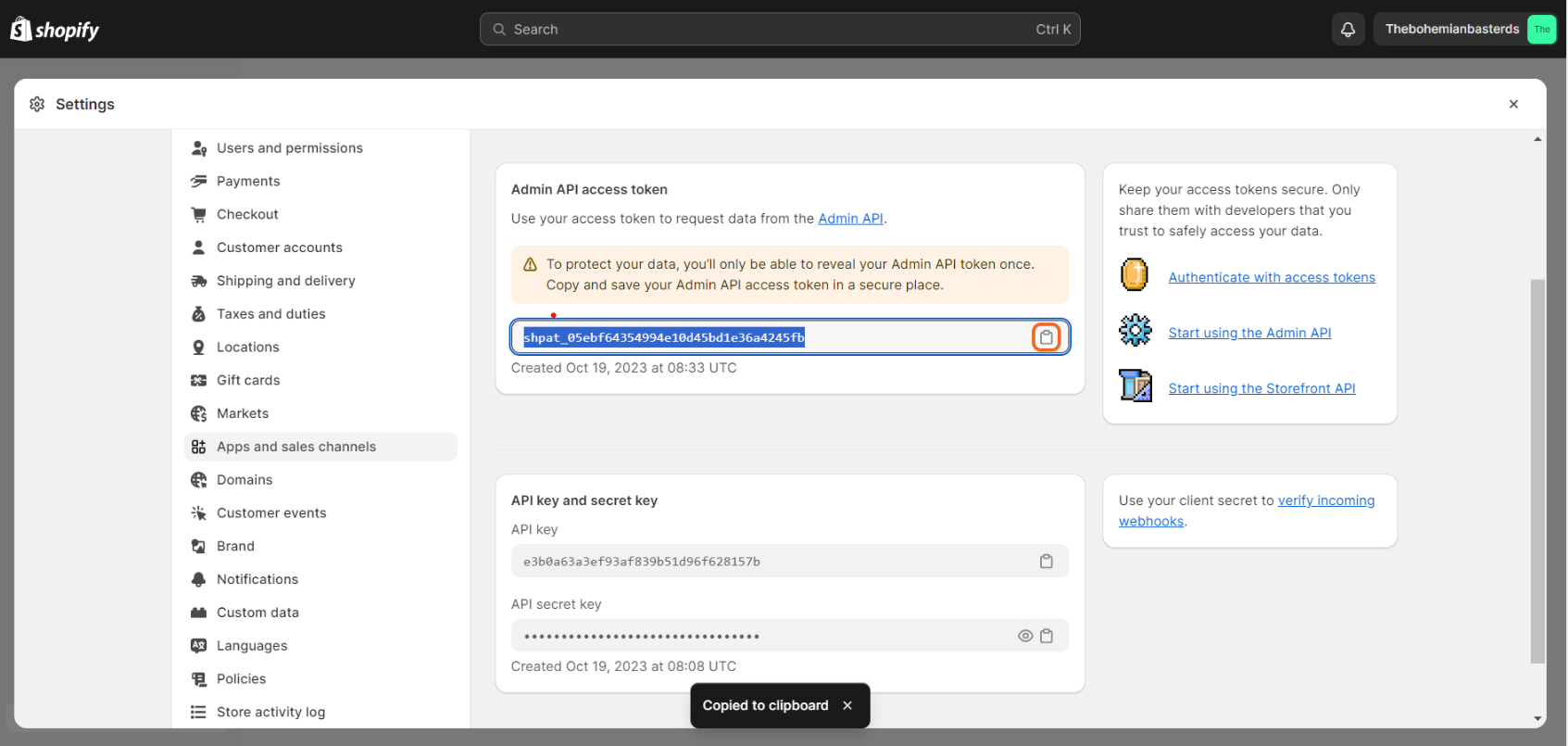
Task: Click the Checkout cart icon
Action: [198, 215]
